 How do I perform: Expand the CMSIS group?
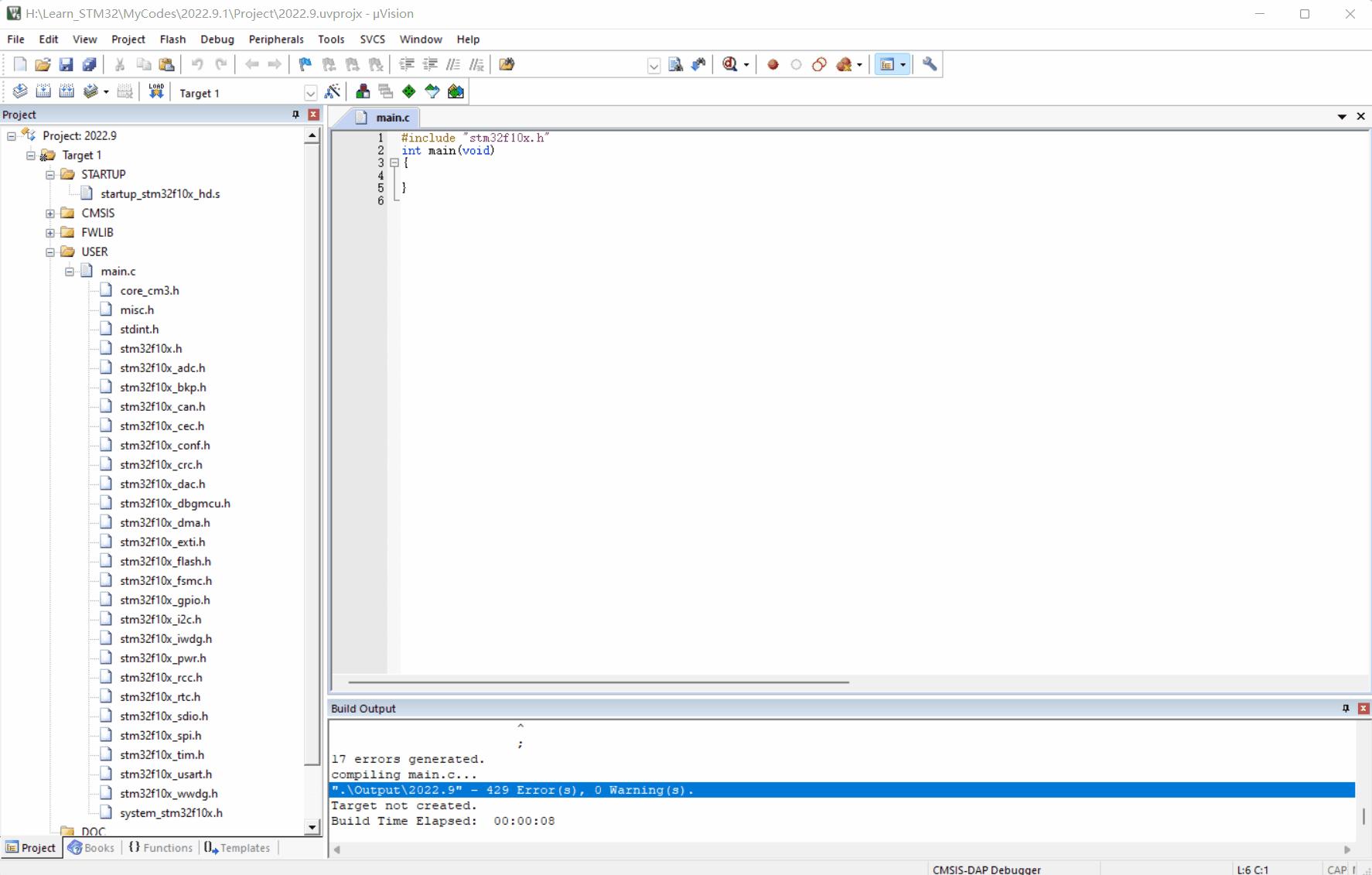(x=50, y=213)
